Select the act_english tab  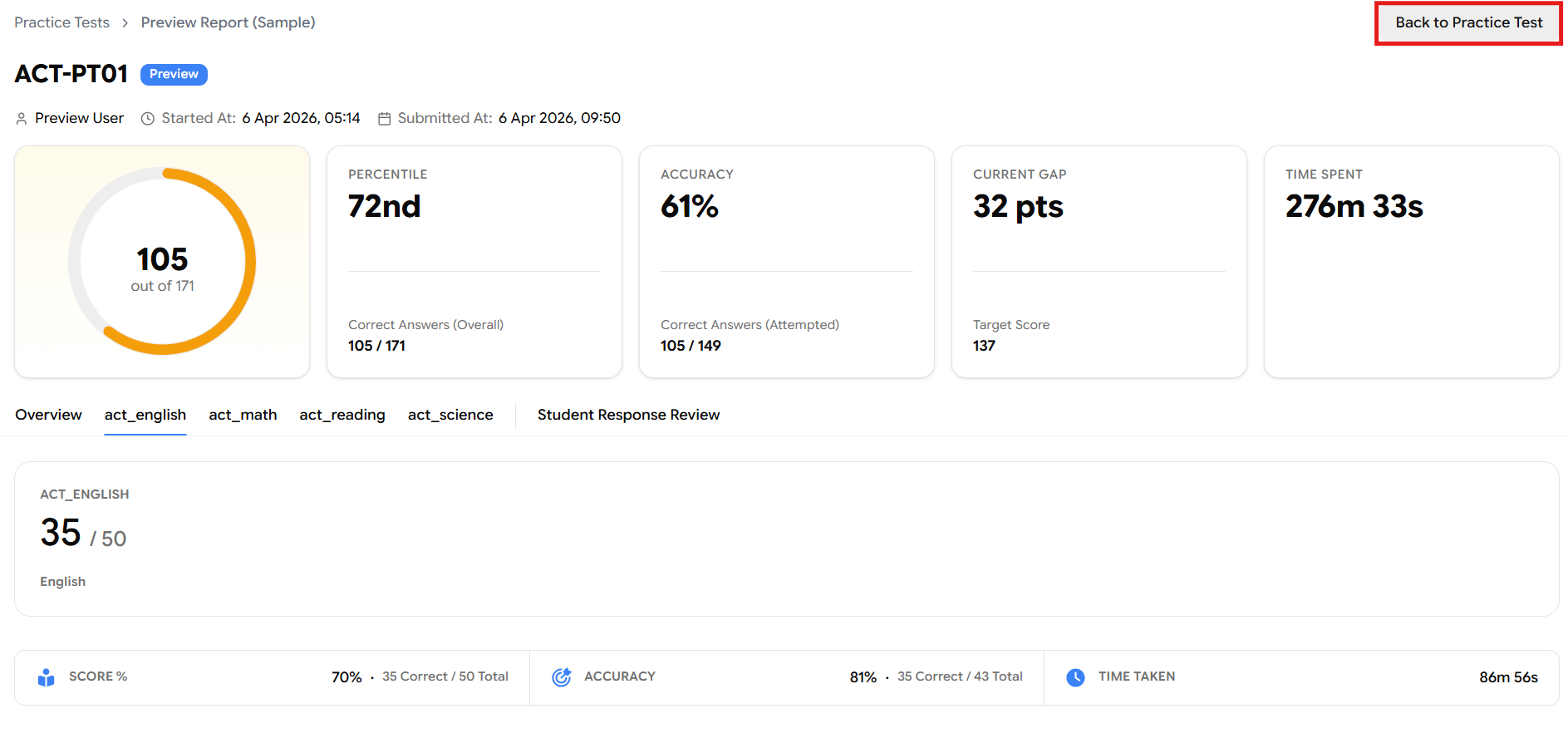coord(145,415)
